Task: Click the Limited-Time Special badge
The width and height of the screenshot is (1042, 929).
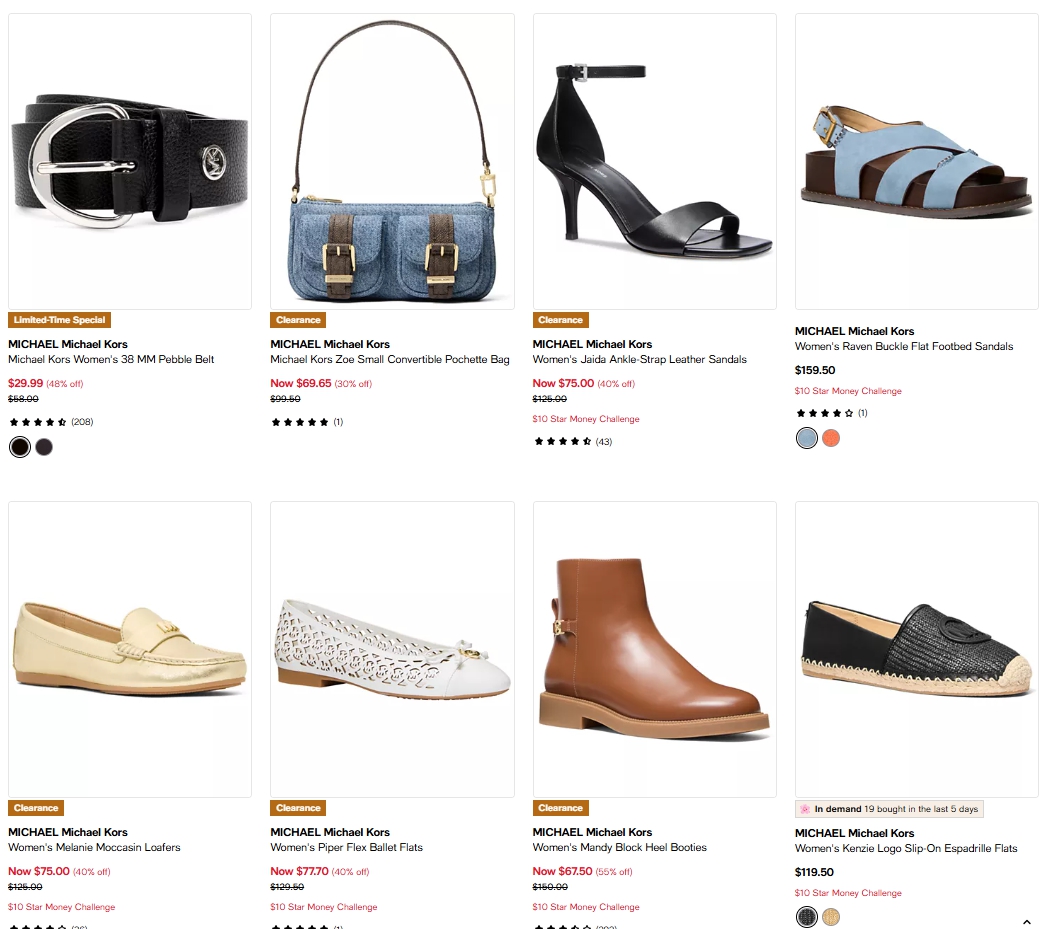Action: point(60,320)
